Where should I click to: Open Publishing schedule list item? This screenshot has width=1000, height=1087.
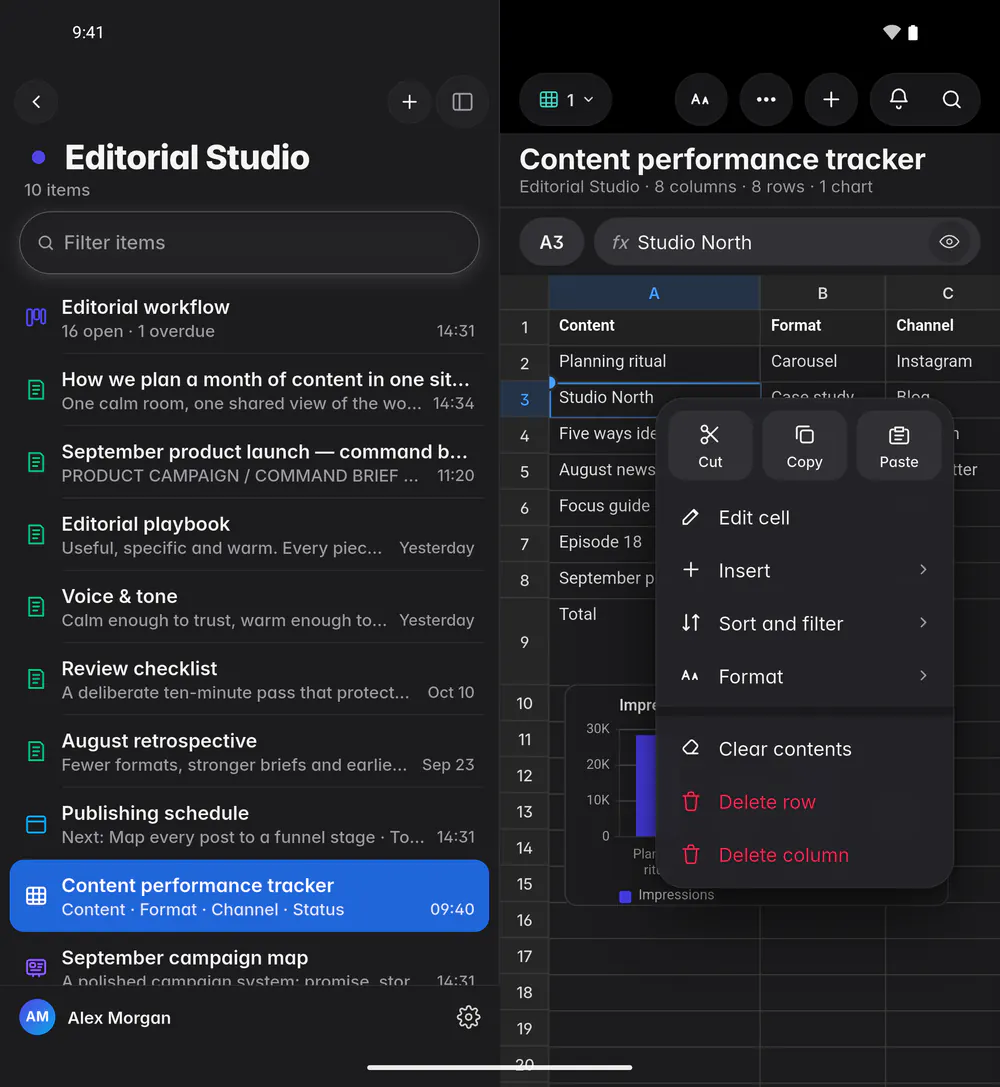click(249, 824)
